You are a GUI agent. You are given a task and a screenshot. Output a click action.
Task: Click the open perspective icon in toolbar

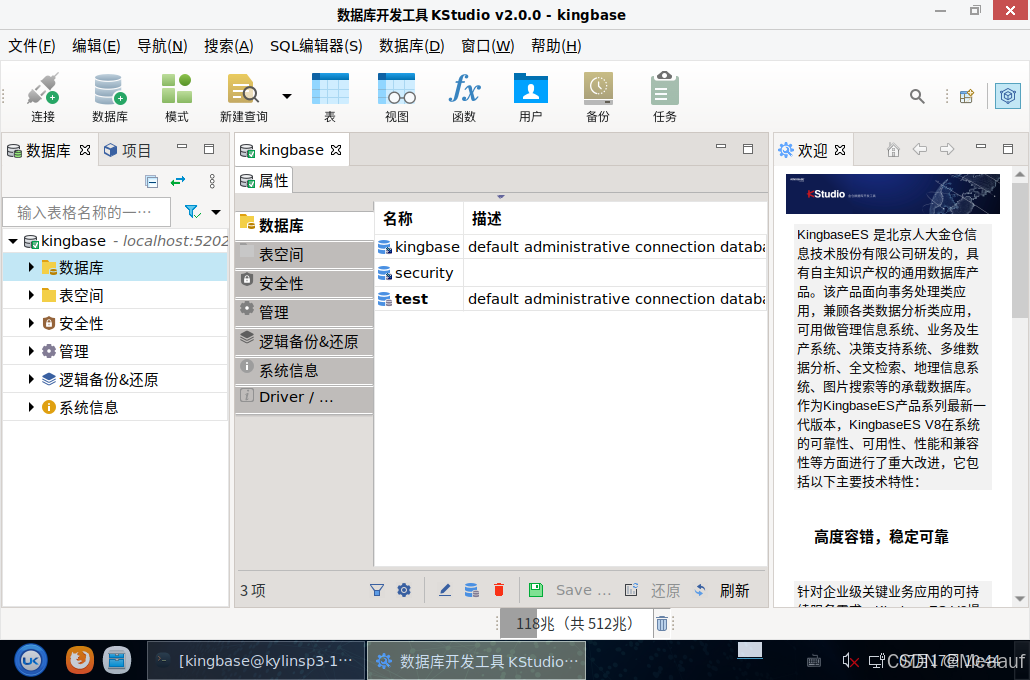click(x=966, y=97)
